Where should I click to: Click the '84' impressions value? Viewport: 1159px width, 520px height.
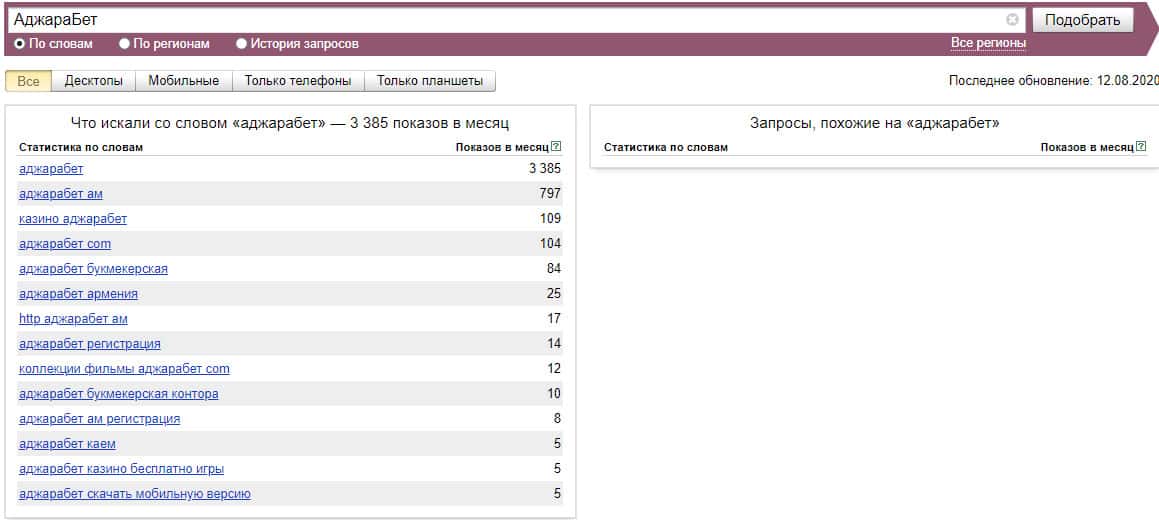(554, 269)
